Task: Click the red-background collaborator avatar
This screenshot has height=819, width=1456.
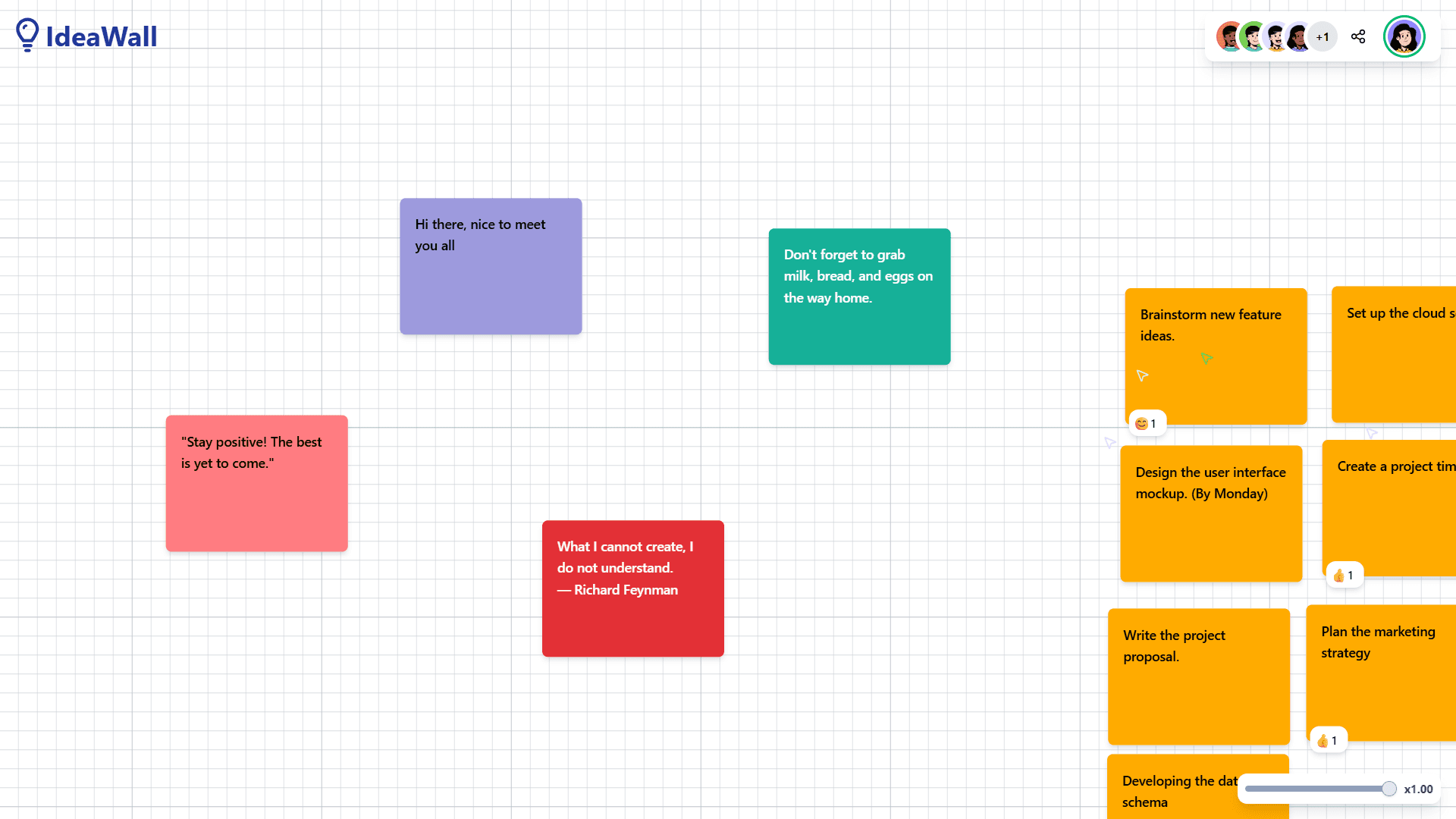Action: [1228, 36]
